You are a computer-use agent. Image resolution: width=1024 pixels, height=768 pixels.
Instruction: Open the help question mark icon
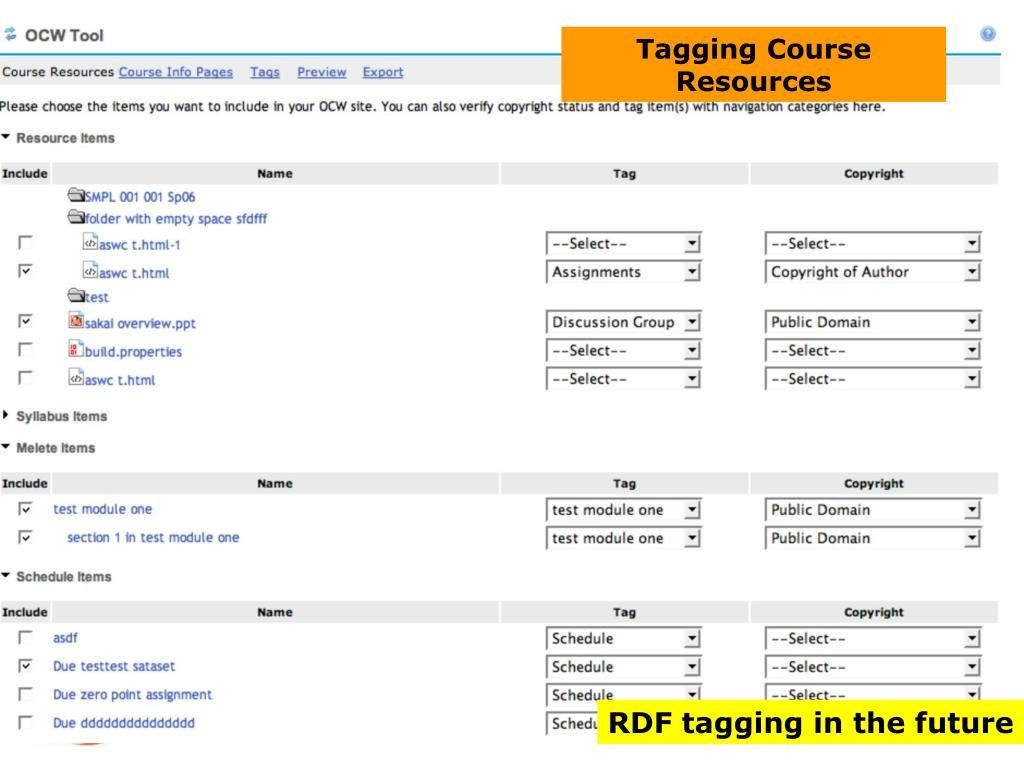[x=987, y=34]
